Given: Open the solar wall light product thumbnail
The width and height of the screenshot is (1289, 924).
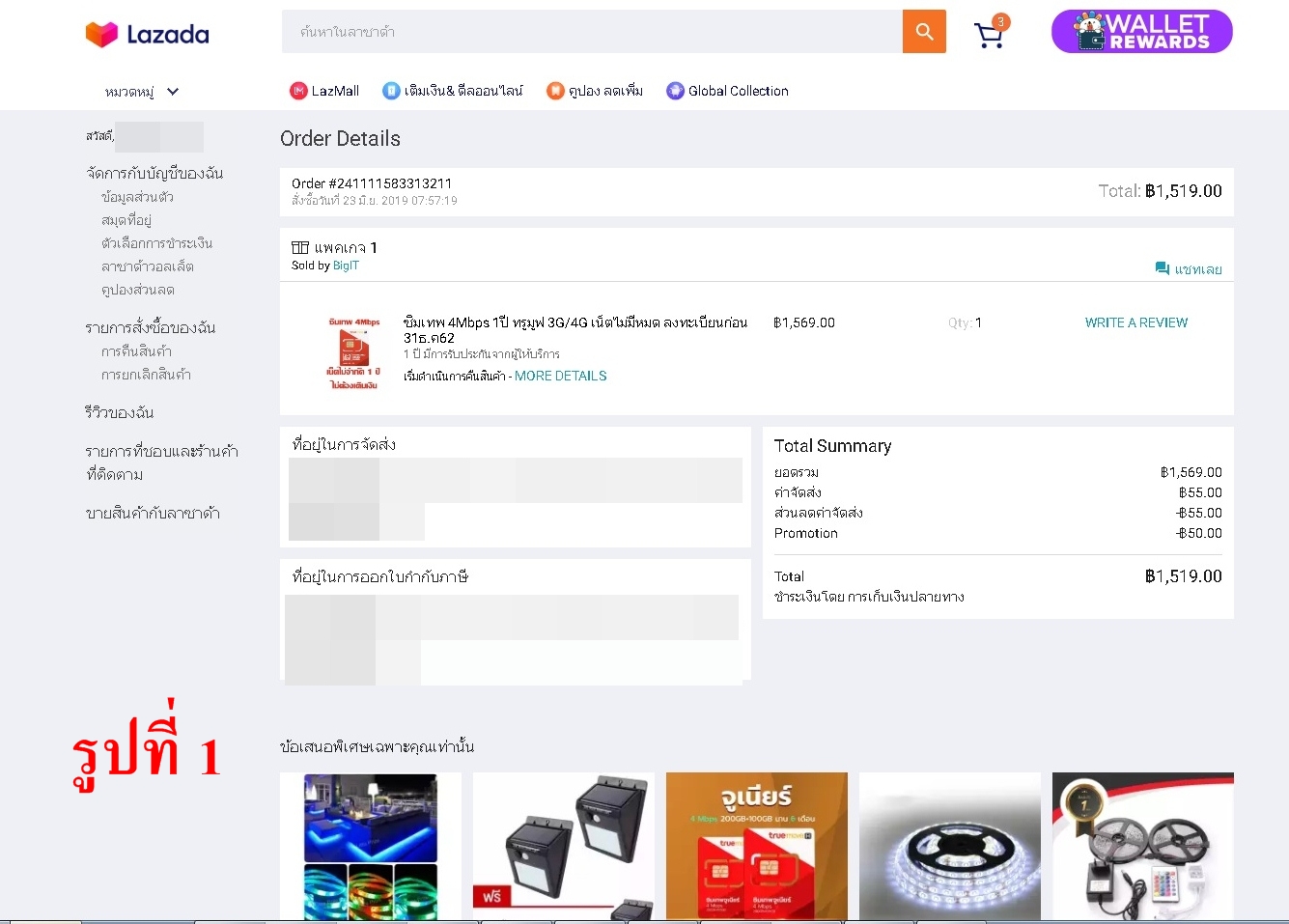Looking at the screenshot, I should click(564, 846).
